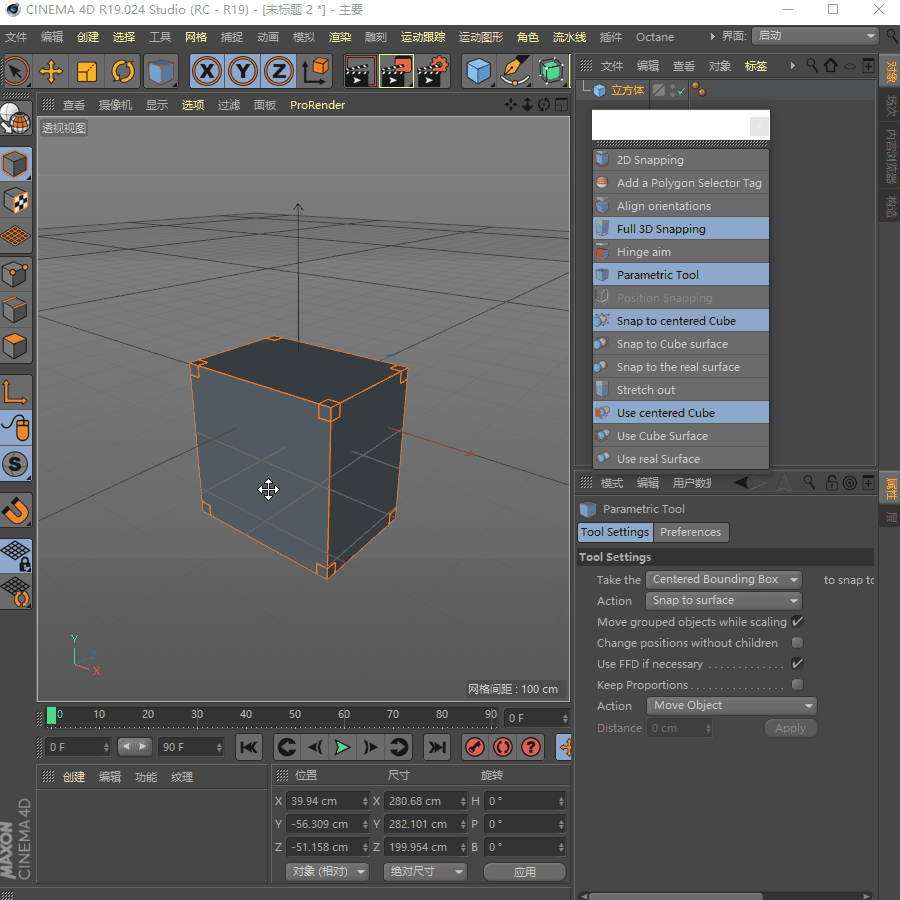Screen dimensions: 900x900
Task: Open the Pen spline tool icon
Action: coord(515,71)
